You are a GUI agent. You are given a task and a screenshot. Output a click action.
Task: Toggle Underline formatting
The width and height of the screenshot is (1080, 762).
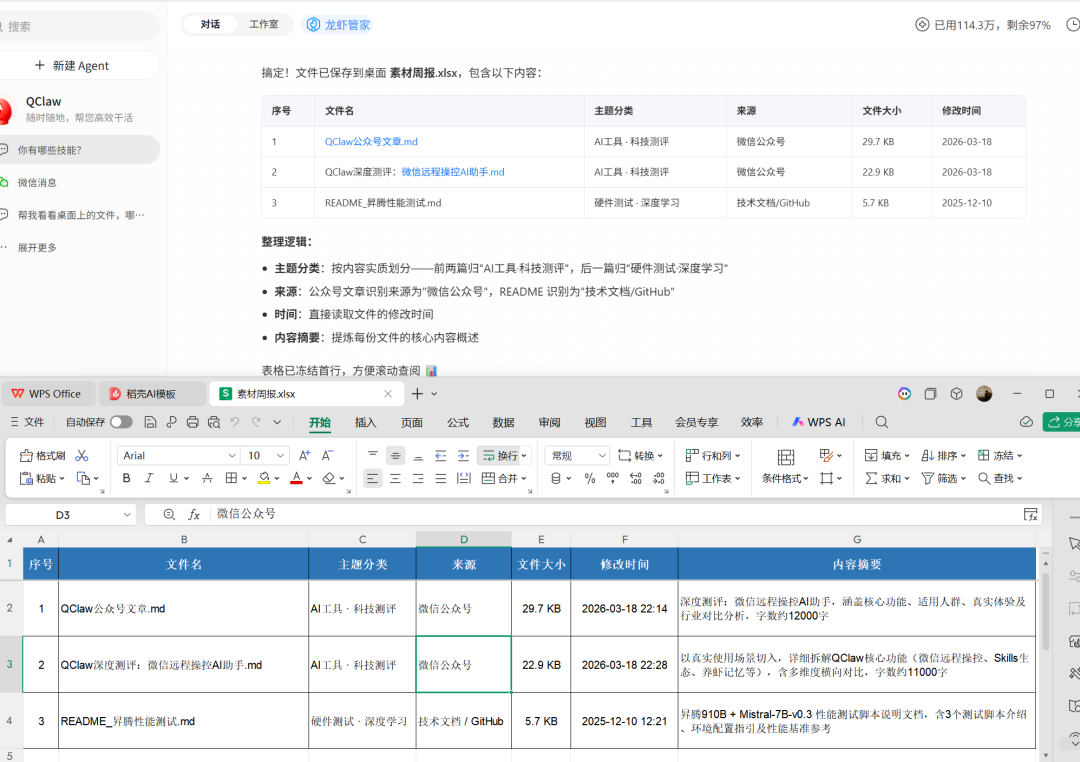pyautogui.click(x=173, y=478)
